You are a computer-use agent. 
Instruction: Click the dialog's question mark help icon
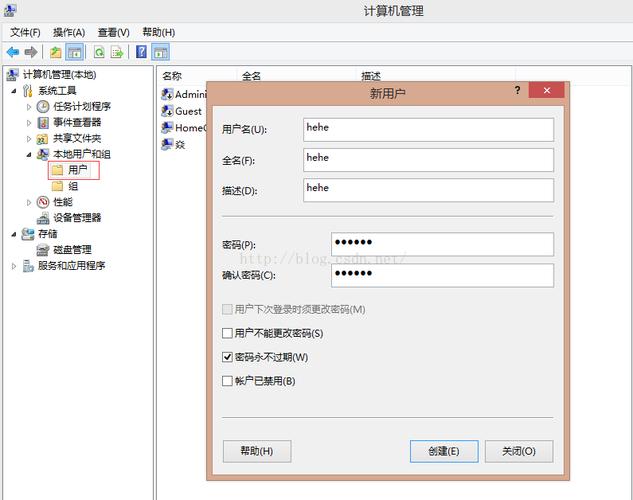coord(518,90)
